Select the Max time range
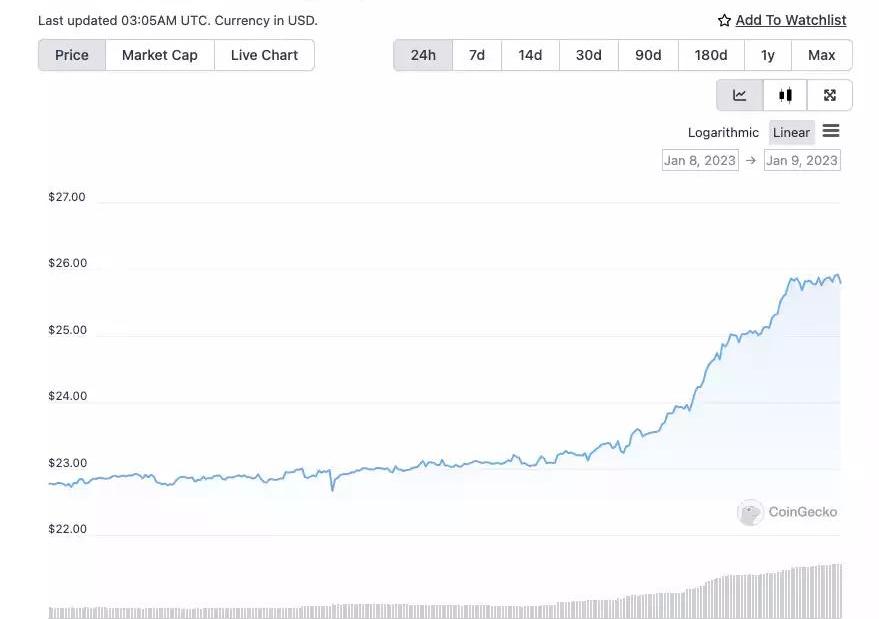Image resolution: width=879 pixels, height=619 pixels. click(821, 55)
